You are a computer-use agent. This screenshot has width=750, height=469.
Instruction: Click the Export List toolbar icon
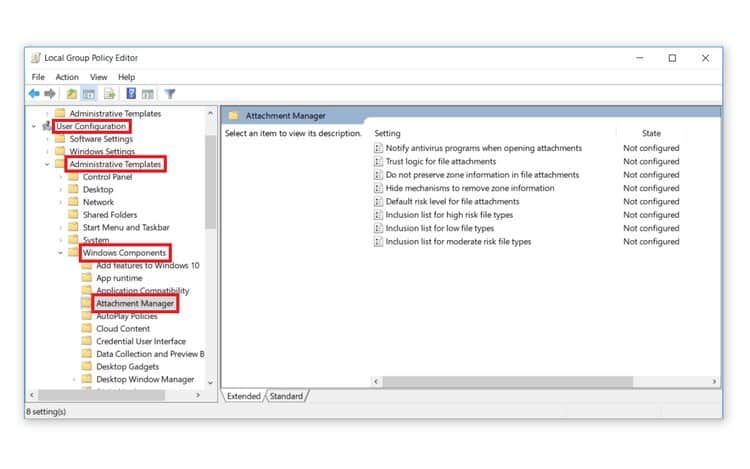click(110, 94)
